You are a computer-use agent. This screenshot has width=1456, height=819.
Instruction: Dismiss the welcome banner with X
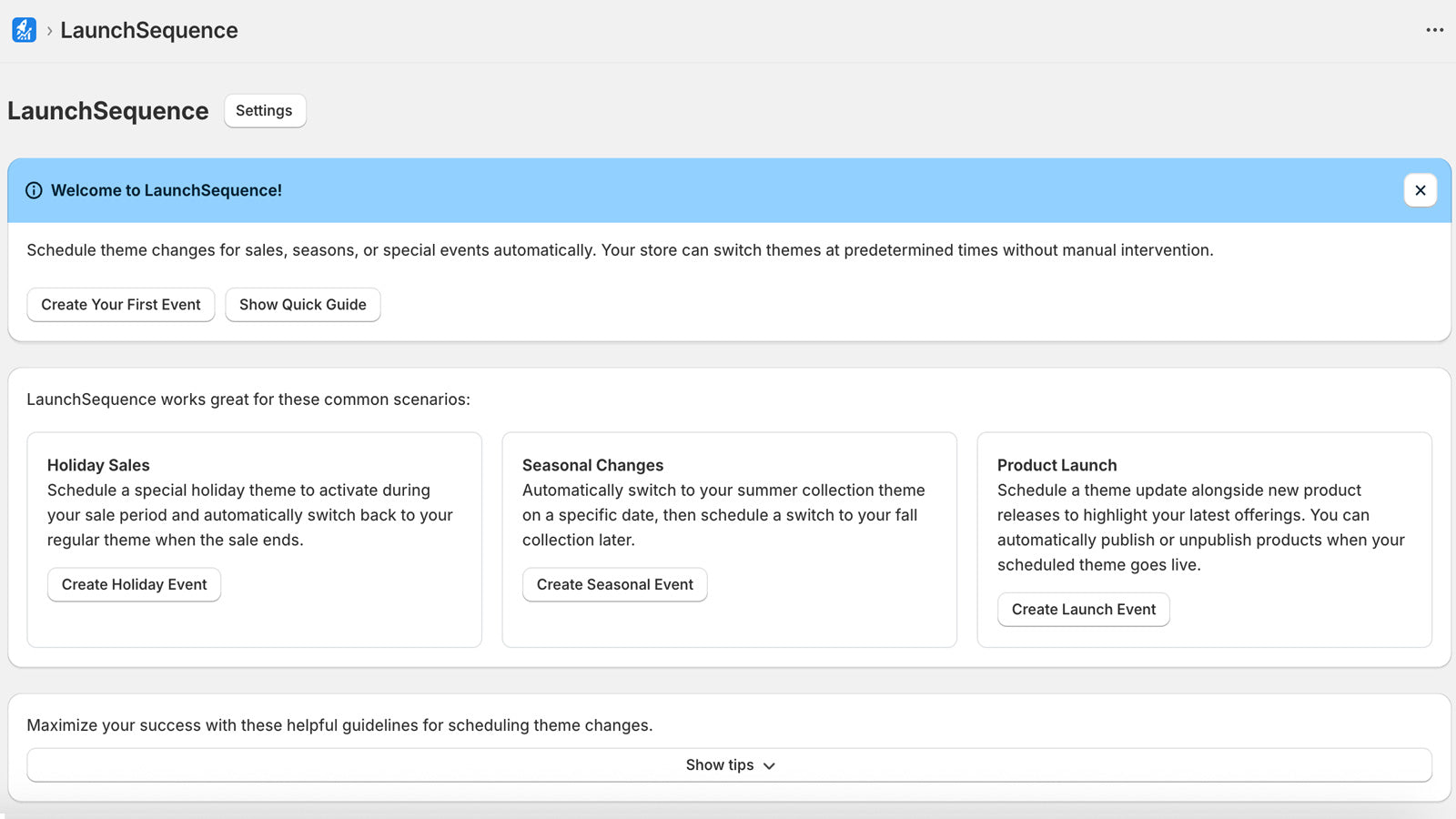click(x=1420, y=190)
